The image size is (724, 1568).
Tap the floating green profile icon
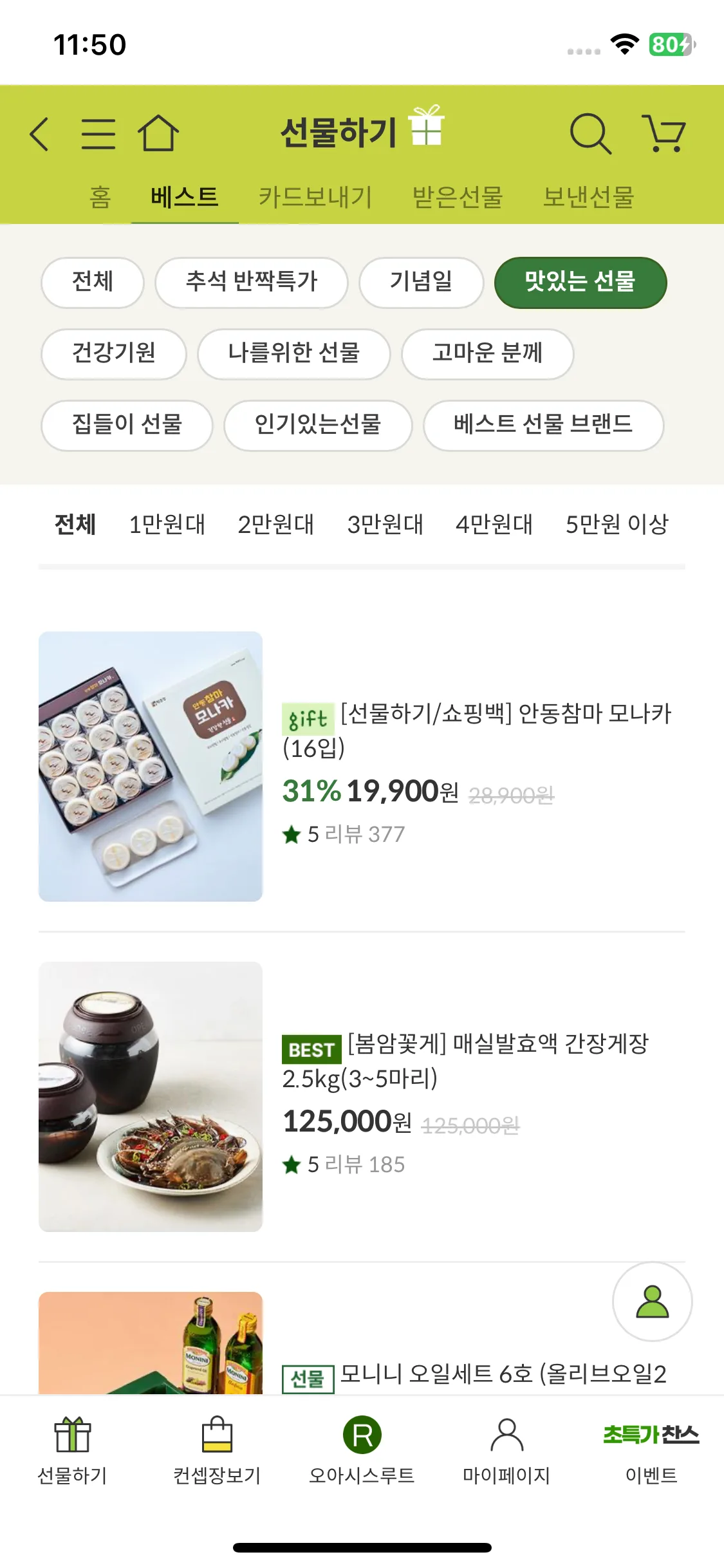tap(652, 1302)
